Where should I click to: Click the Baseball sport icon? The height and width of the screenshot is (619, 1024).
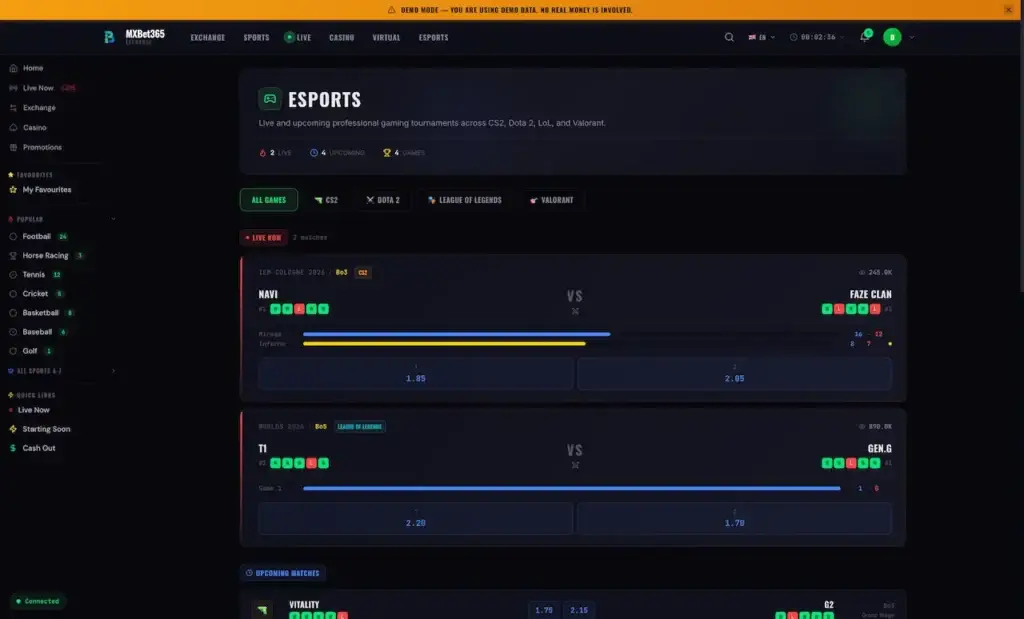coord(13,332)
